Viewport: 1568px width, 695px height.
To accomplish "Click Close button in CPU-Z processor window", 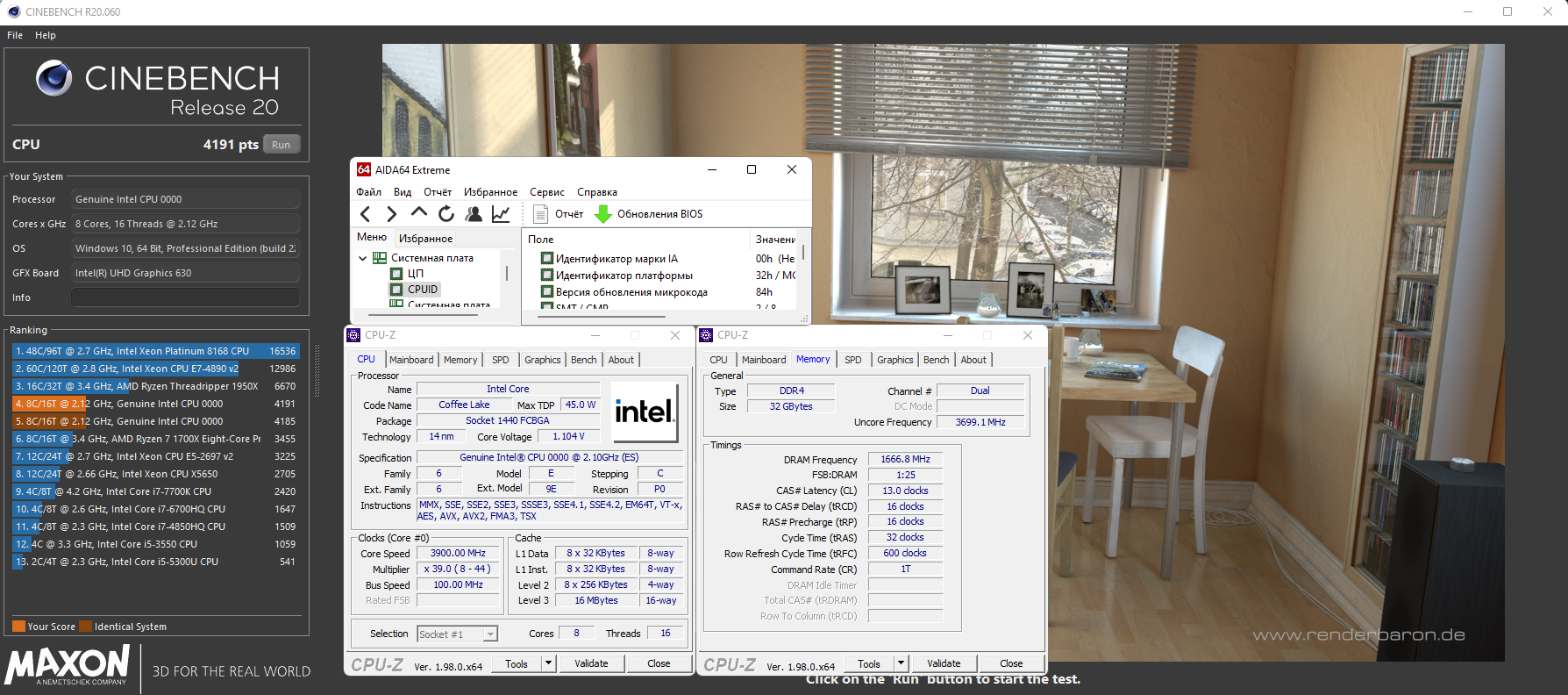I will click(x=659, y=663).
